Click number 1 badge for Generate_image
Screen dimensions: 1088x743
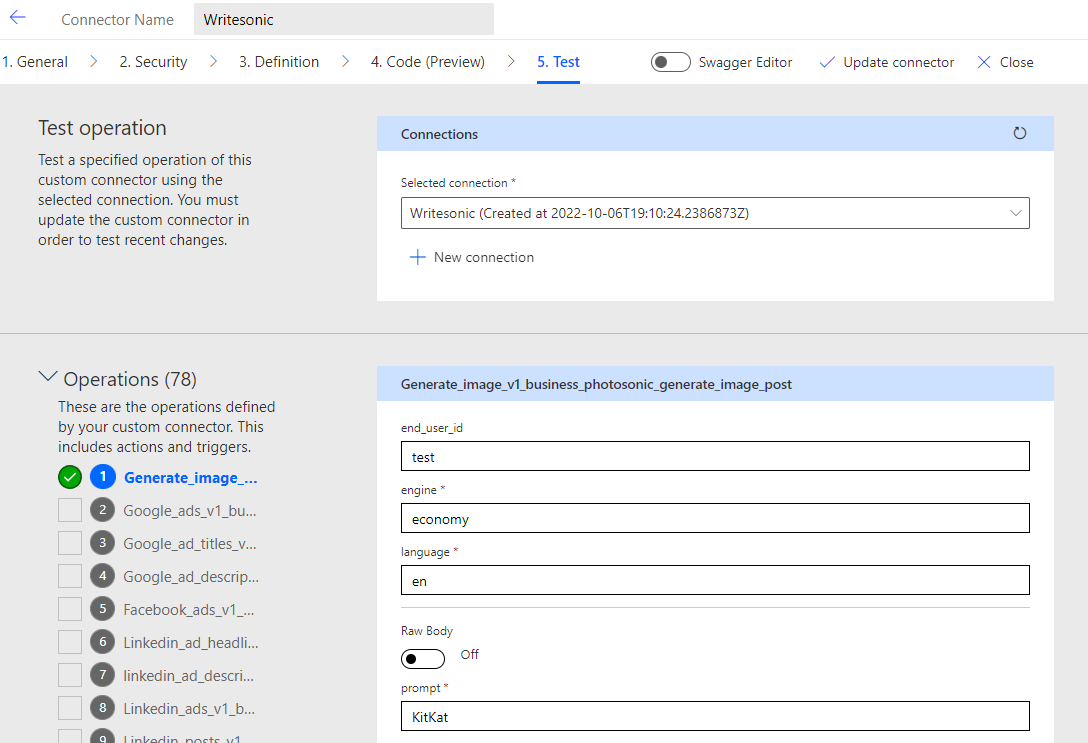point(103,477)
